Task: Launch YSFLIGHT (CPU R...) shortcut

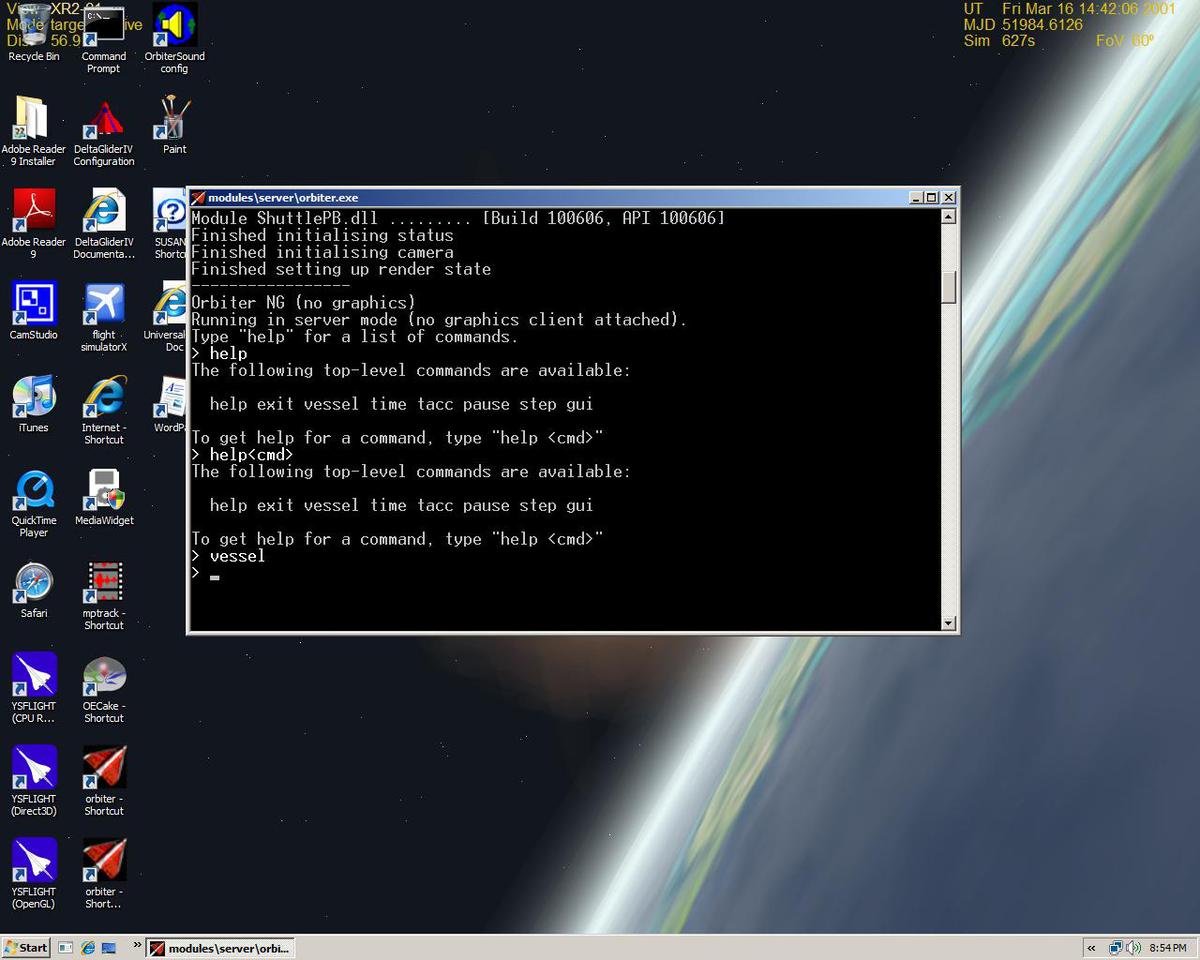Action: [x=34, y=687]
